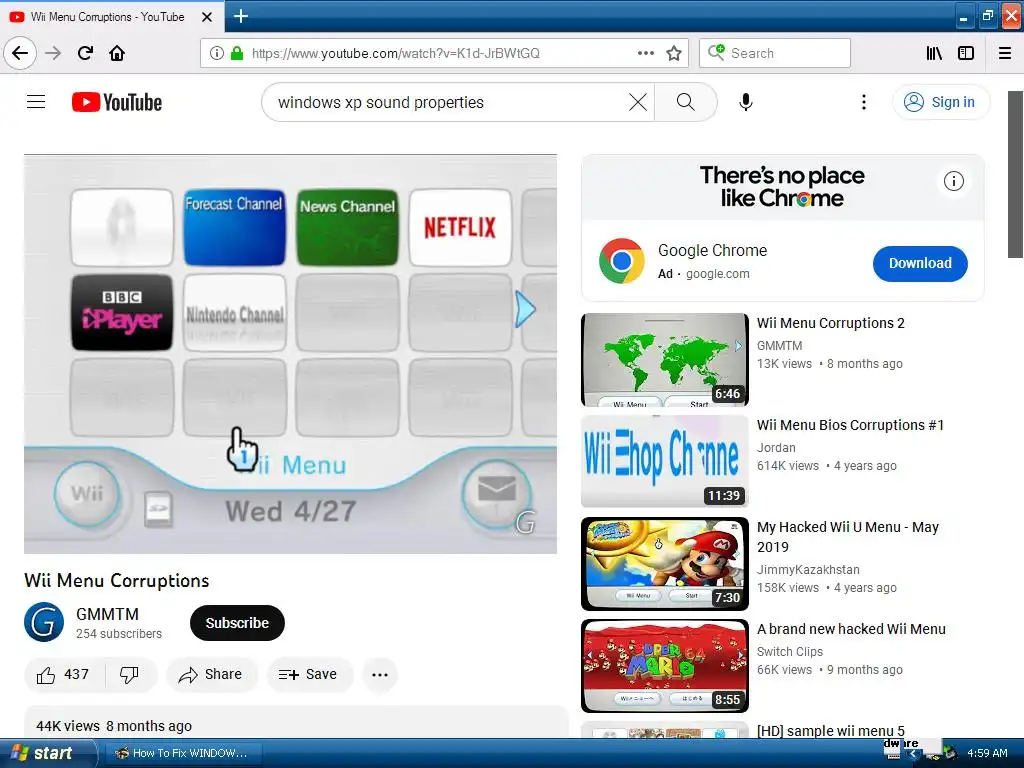Screen dimensions: 1024x768
Task: Click the JimmyKazakhstan channel name
Action: click(808, 569)
